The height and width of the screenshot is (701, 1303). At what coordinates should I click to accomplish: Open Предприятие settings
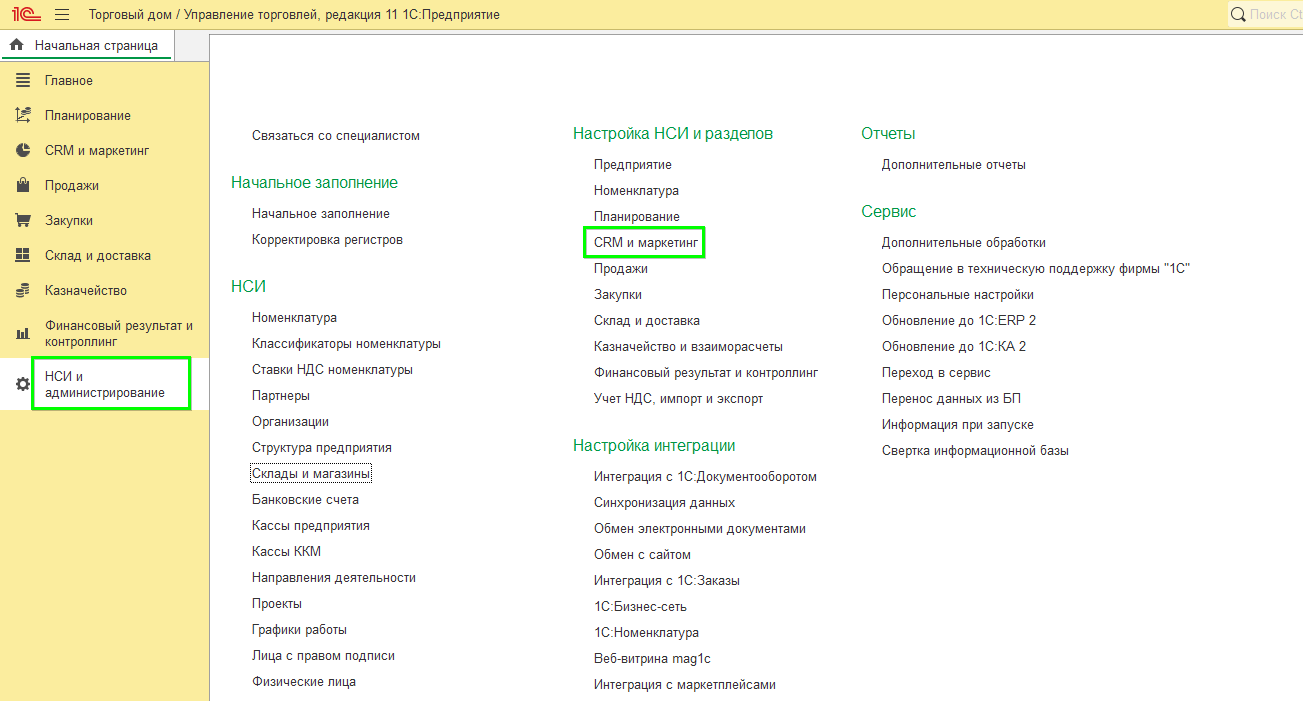pos(633,164)
